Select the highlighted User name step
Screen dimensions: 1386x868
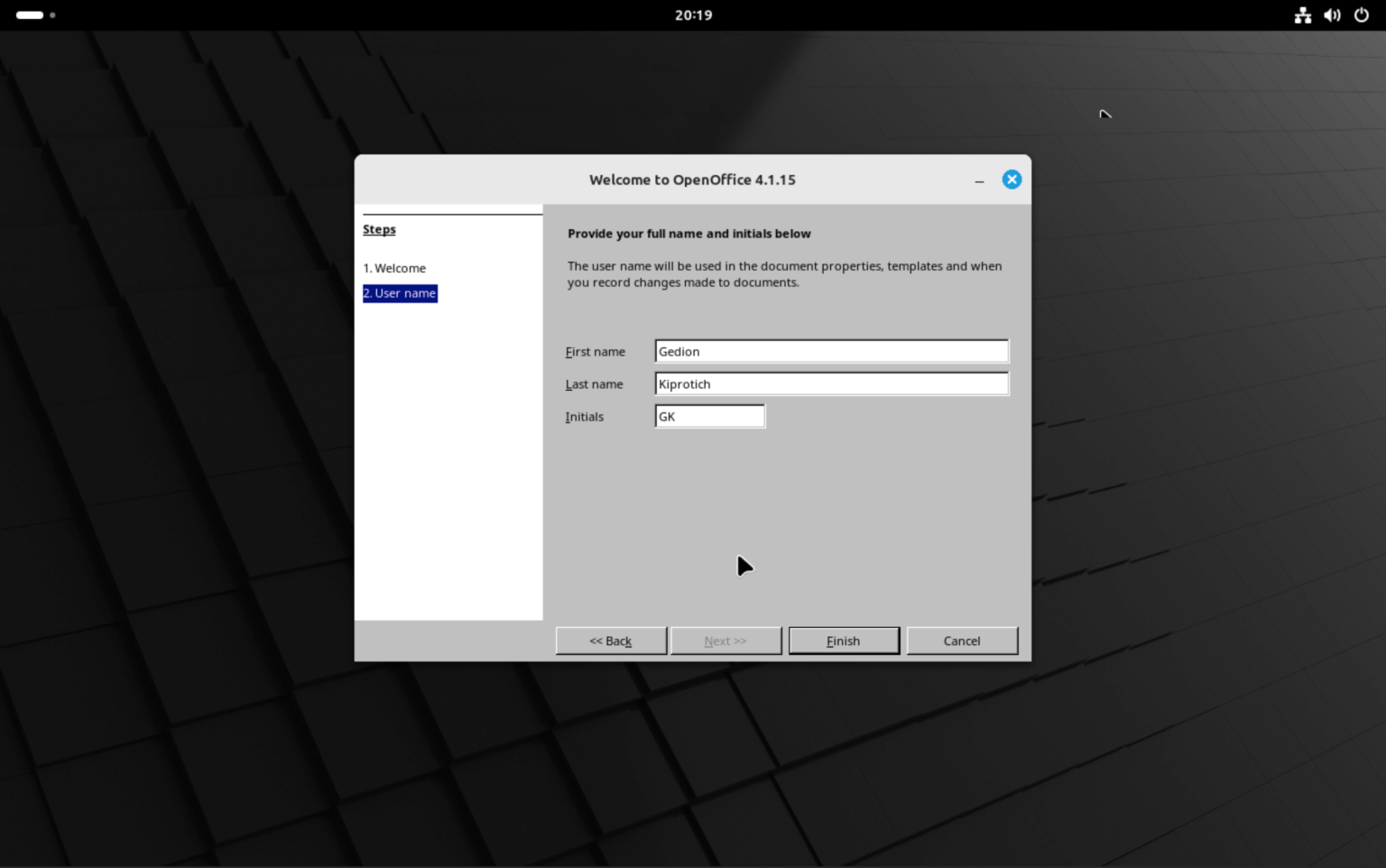[400, 292]
